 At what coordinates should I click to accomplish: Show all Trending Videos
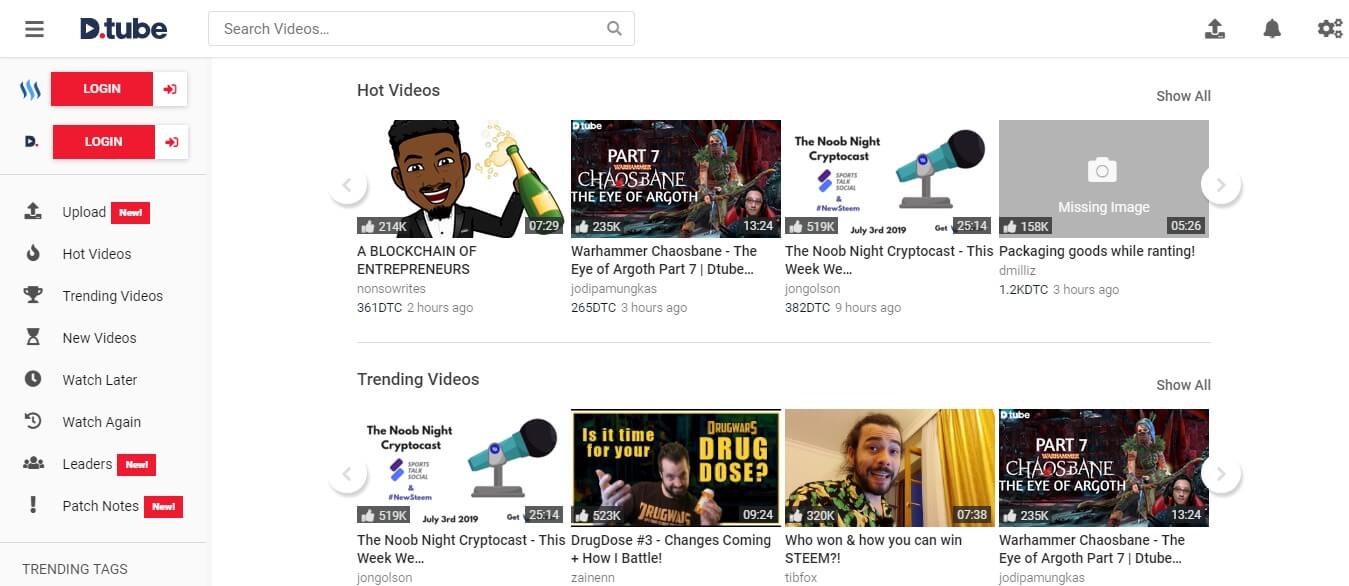[1183, 385]
